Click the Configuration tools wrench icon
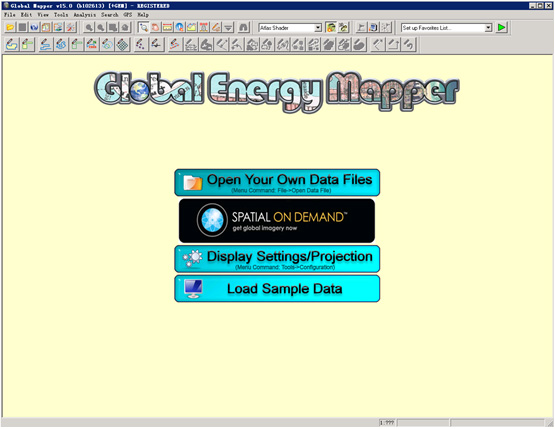 click(71, 27)
